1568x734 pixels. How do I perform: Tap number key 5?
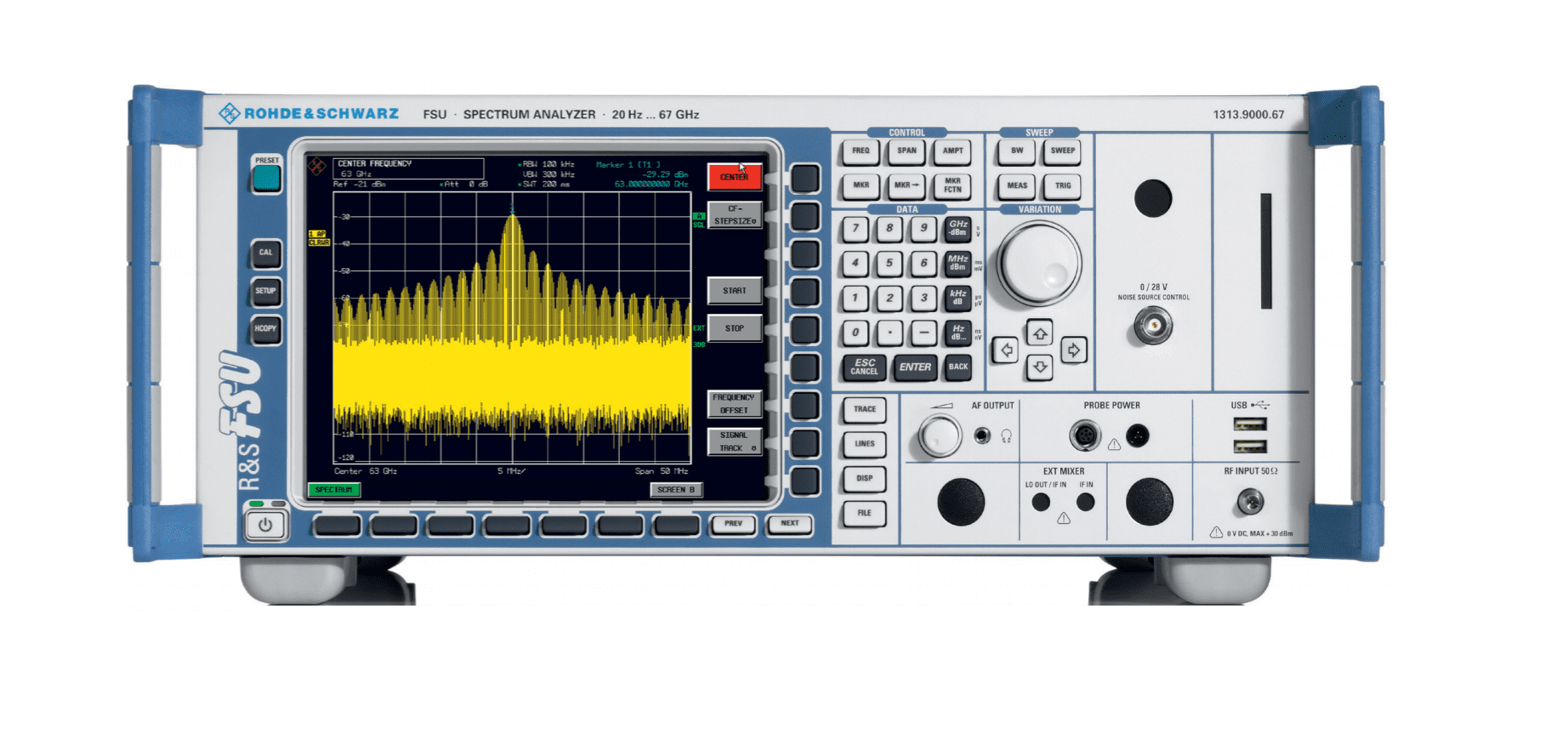(x=890, y=263)
